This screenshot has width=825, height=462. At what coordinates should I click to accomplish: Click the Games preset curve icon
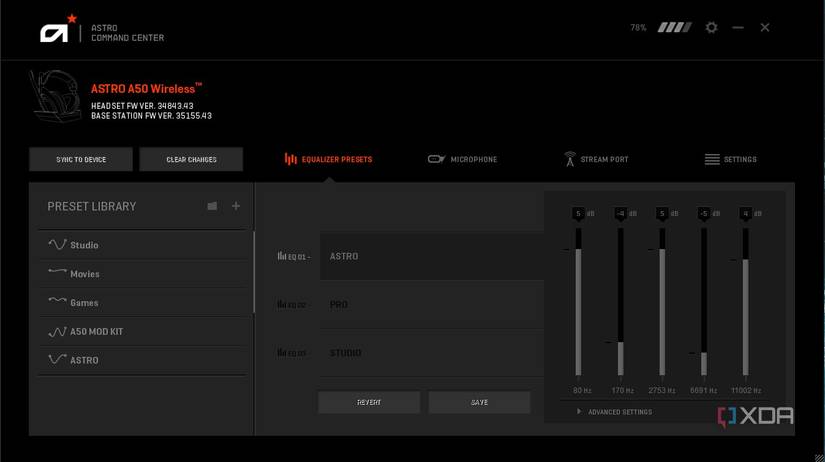click(57, 300)
